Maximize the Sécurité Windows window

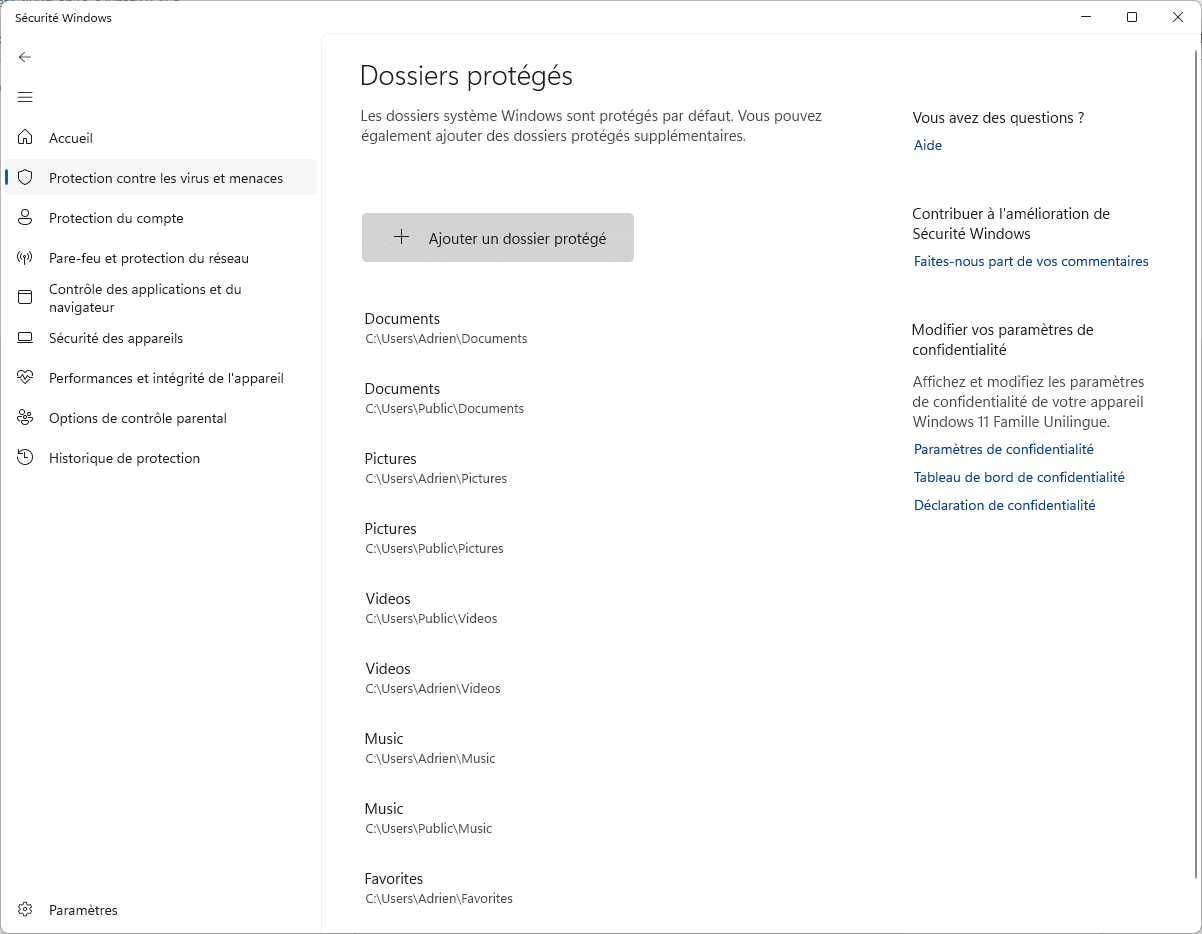coord(1132,17)
